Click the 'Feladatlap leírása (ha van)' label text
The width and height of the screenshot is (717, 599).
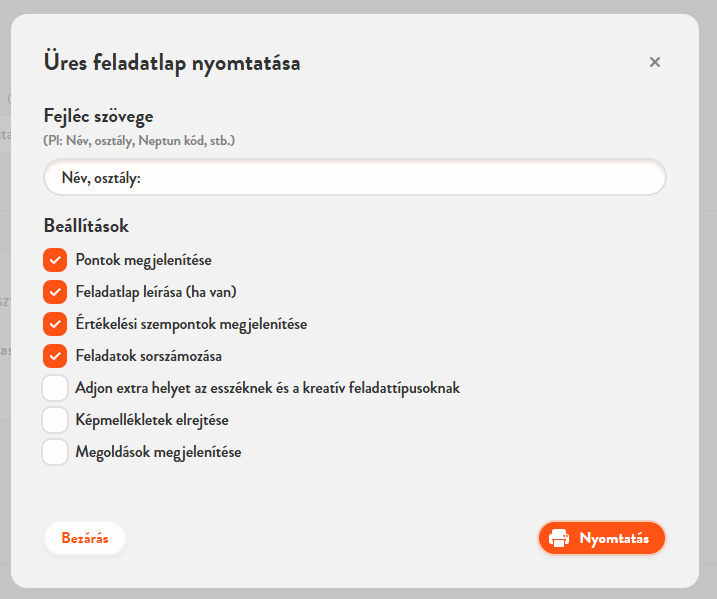click(x=155, y=292)
